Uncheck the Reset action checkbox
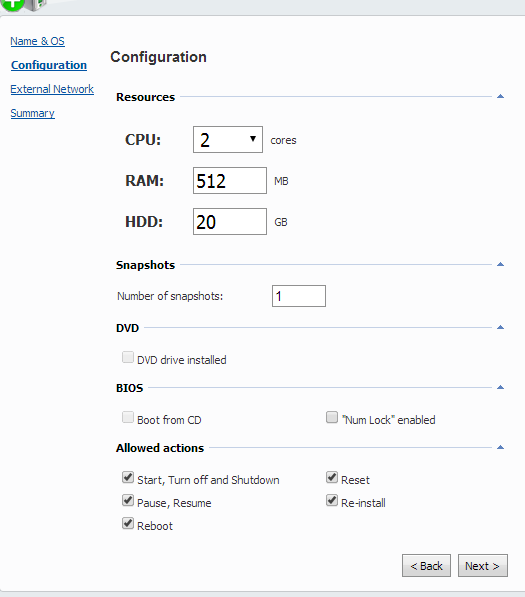This screenshot has height=597, width=525. (332, 477)
